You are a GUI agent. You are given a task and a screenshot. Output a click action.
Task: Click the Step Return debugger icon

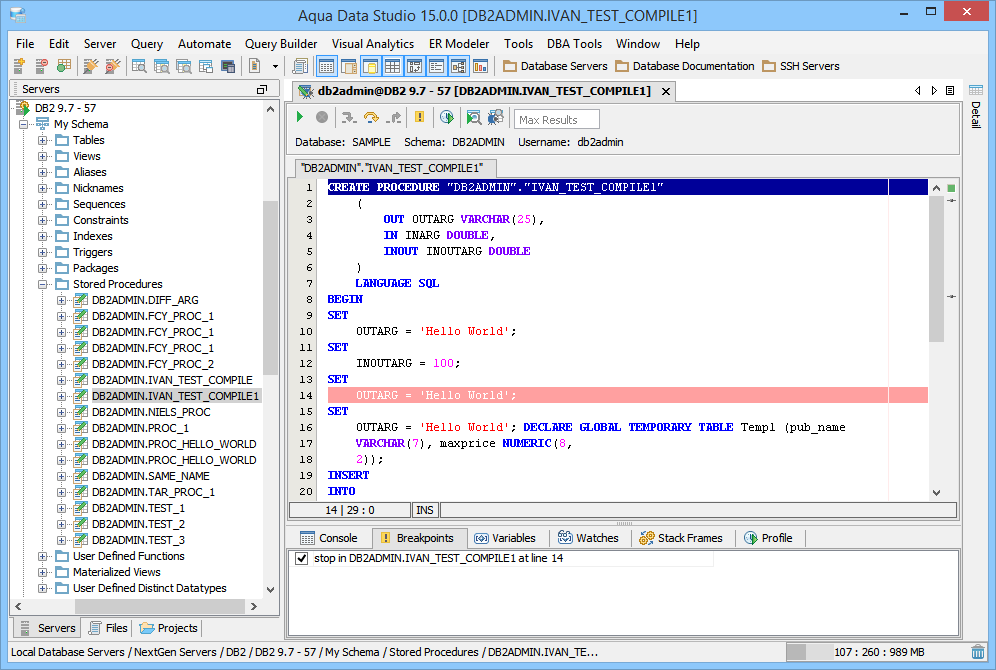coord(394,118)
